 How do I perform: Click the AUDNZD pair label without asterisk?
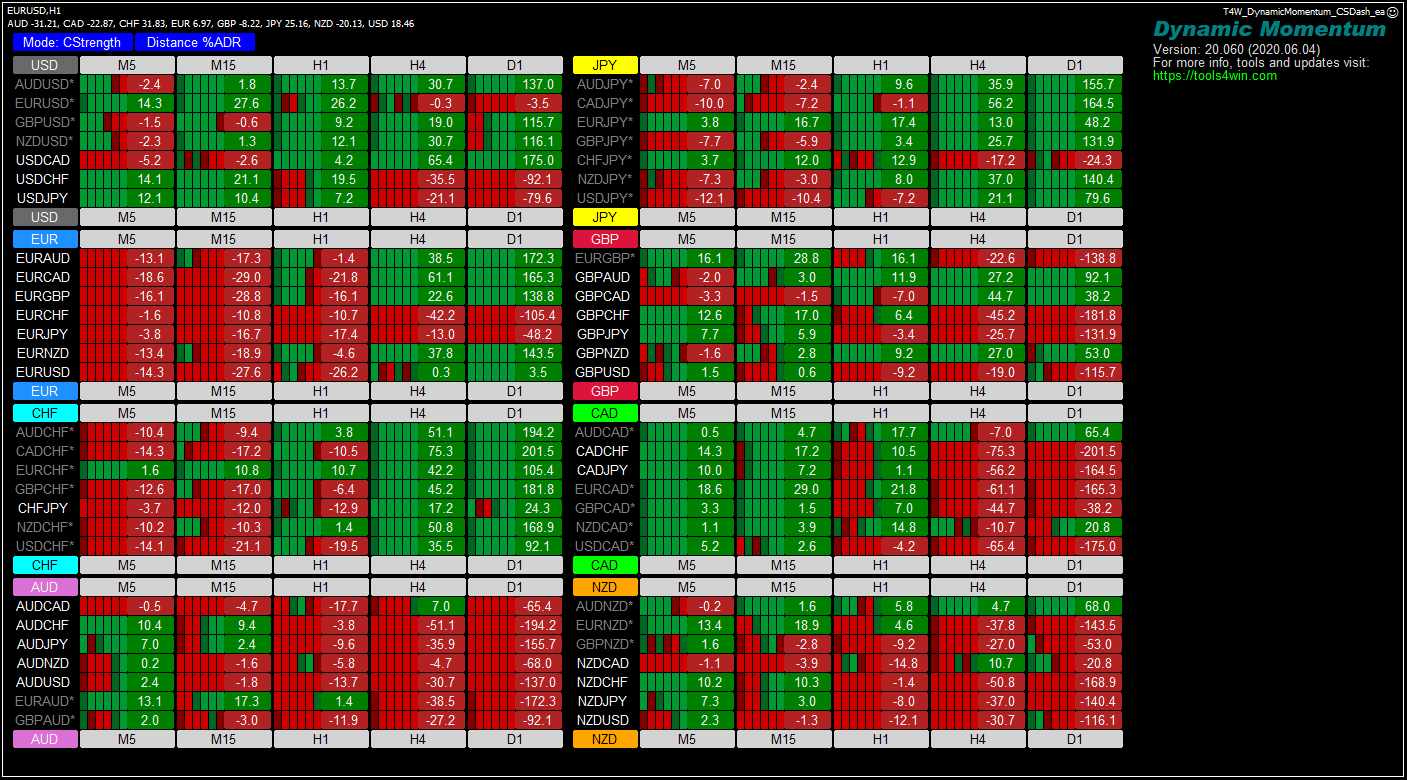point(42,663)
